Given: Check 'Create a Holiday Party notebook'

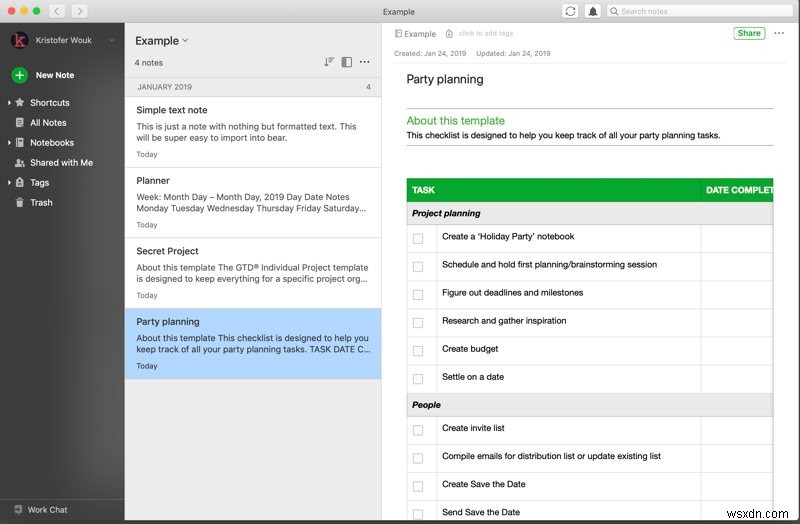Looking at the screenshot, I should tap(418, 239).
